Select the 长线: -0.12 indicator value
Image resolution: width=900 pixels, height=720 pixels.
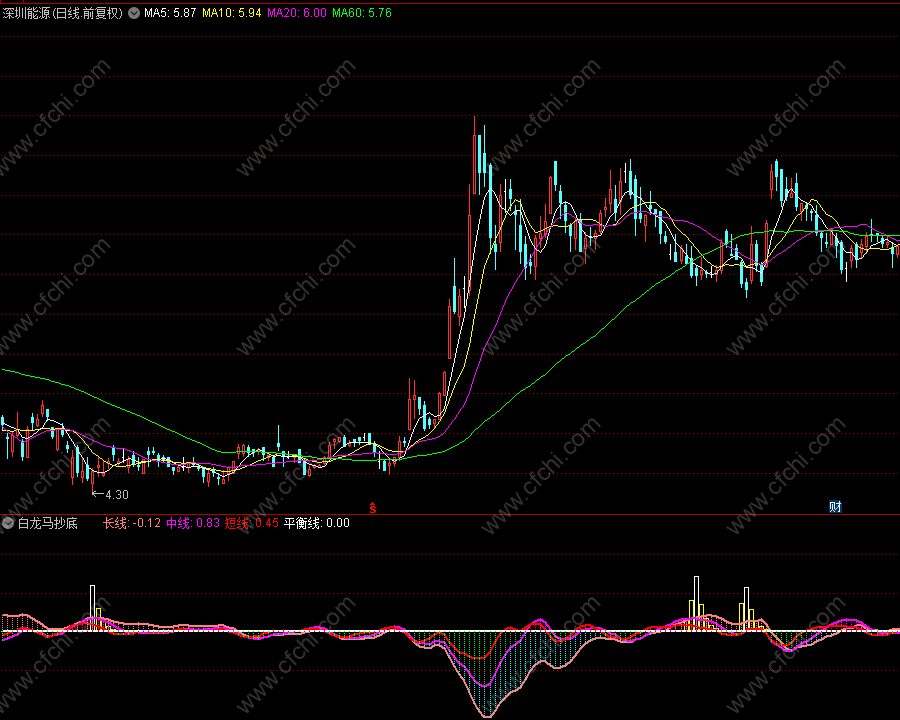click(x=131, y=523)
